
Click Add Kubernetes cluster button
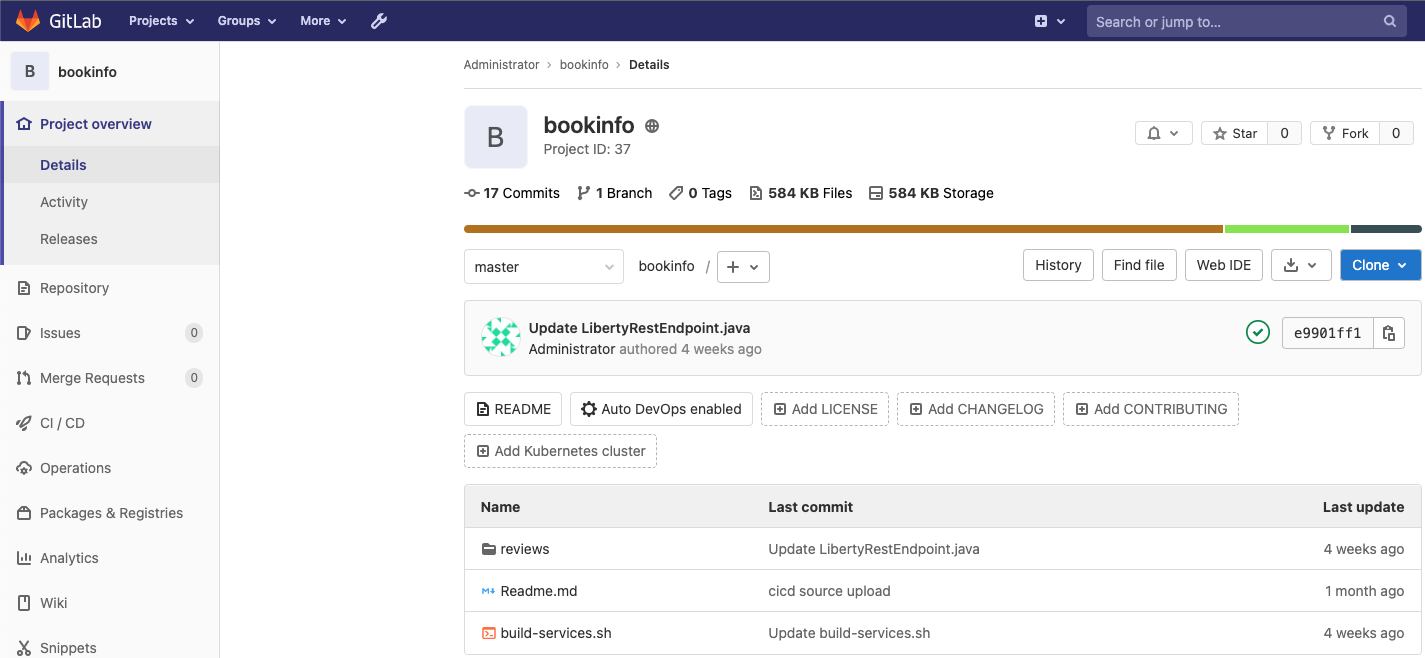click(560, 451)
